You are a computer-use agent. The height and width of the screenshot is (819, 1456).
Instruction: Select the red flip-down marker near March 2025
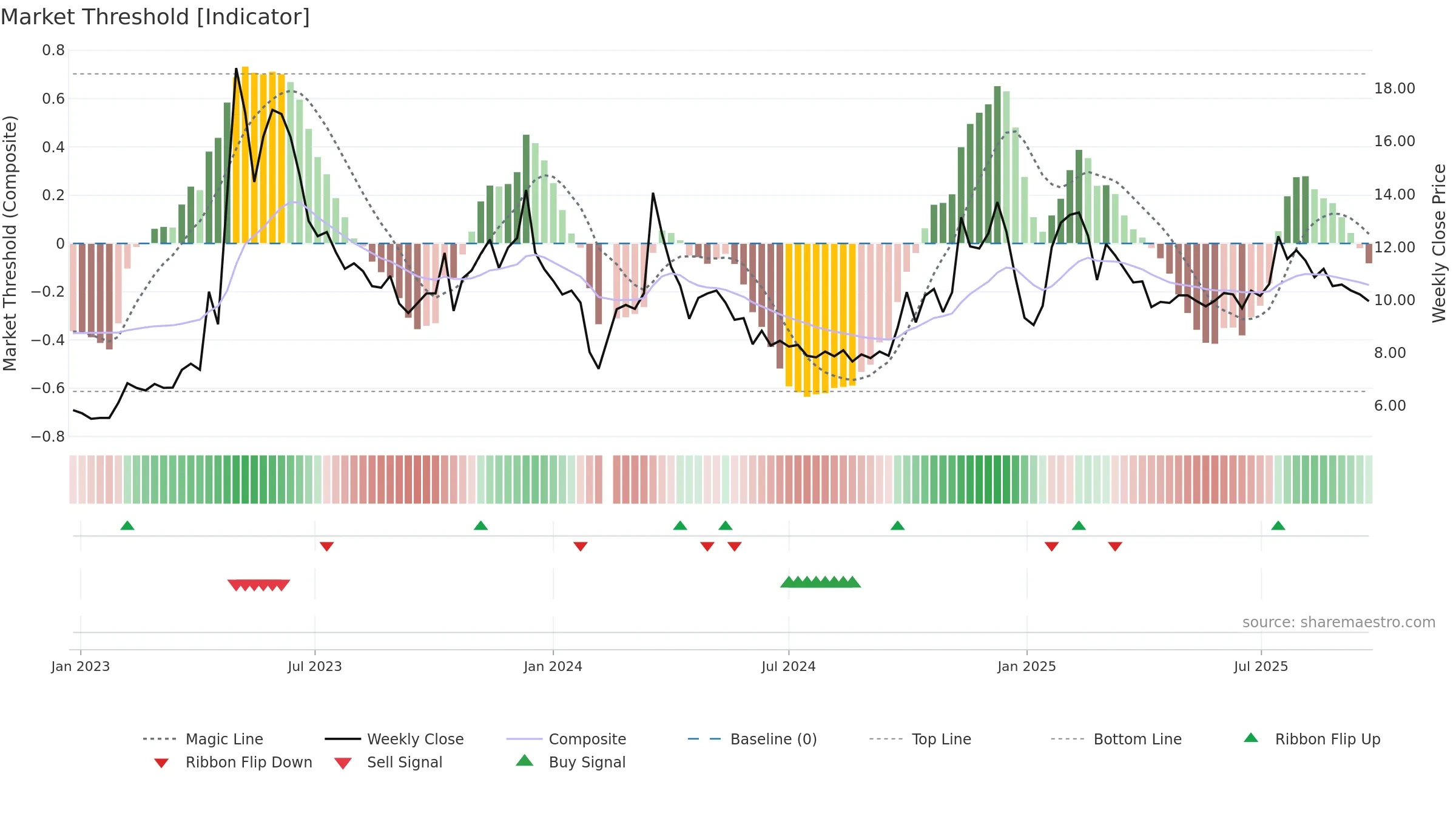click(x=1115, y=547)
